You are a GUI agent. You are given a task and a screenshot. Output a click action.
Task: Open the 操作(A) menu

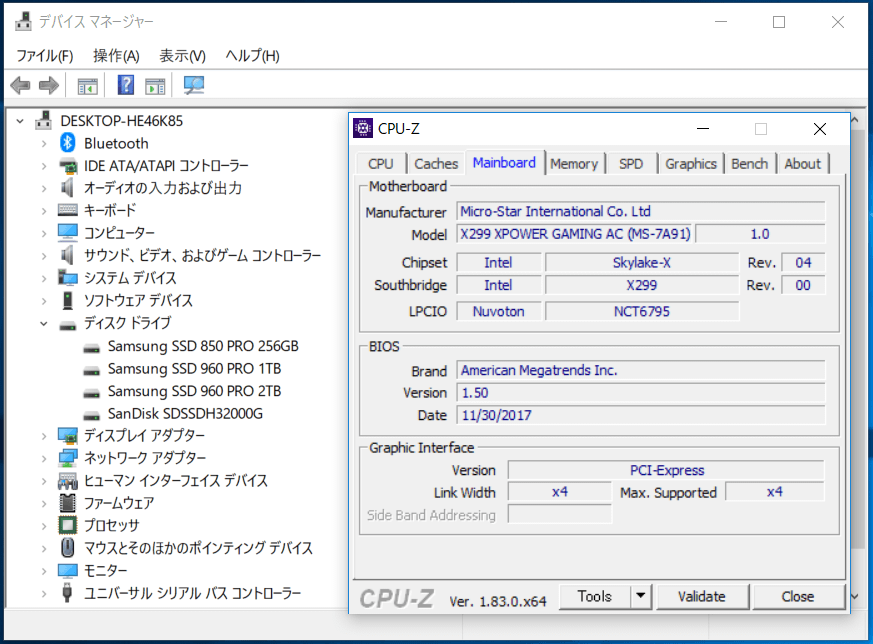(x=116, y=56)
